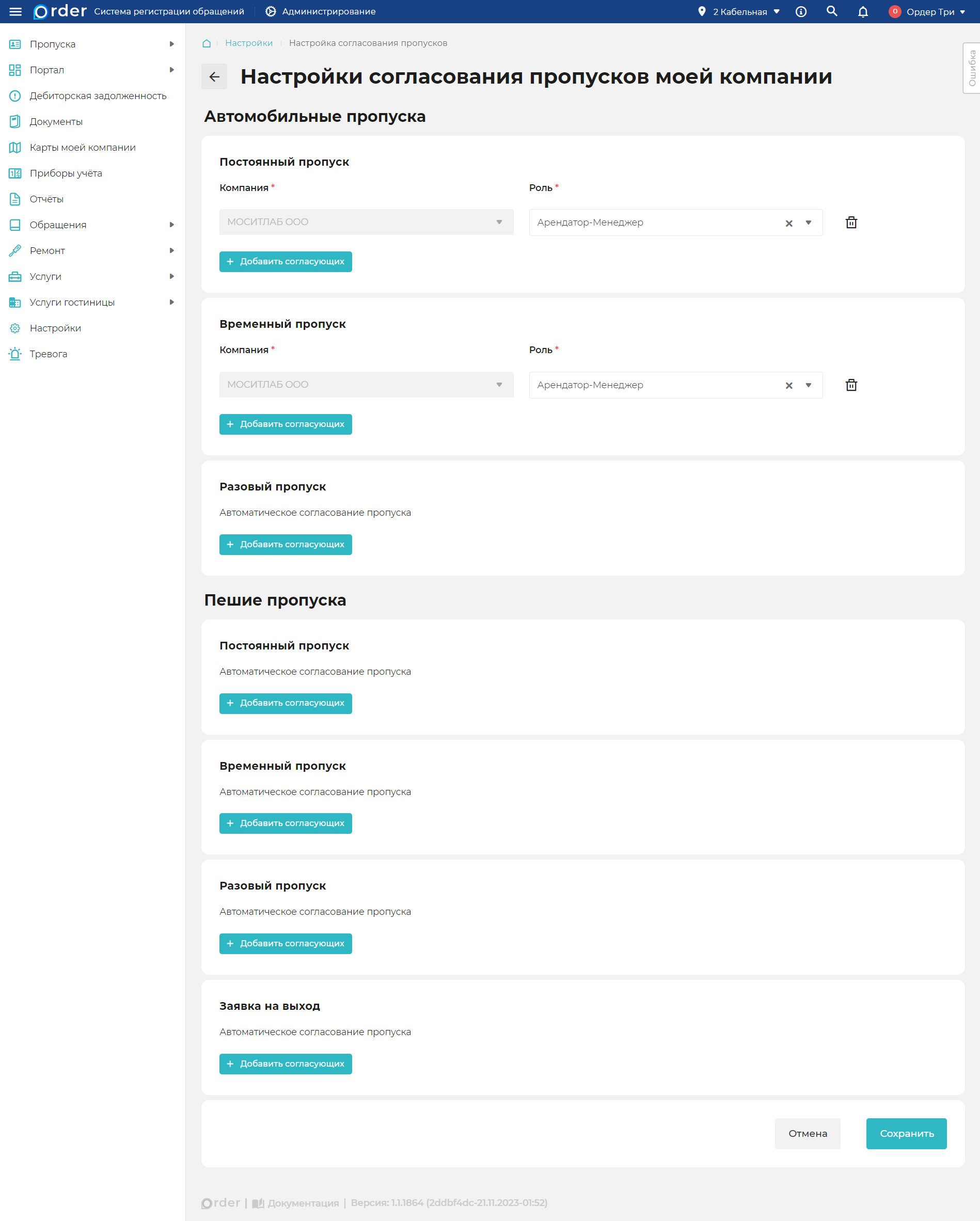Open the Документация footer link

tap(303, 1203)
